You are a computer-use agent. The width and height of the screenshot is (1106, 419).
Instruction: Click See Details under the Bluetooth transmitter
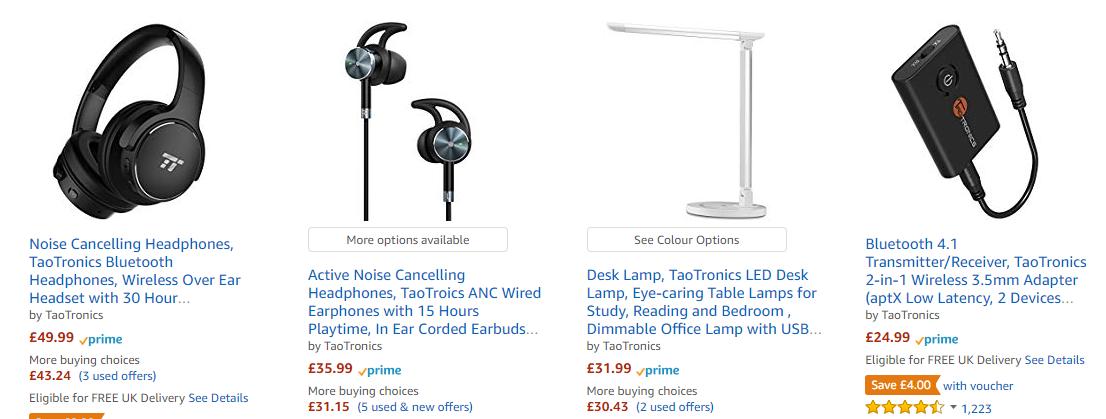click(1054, 360)
